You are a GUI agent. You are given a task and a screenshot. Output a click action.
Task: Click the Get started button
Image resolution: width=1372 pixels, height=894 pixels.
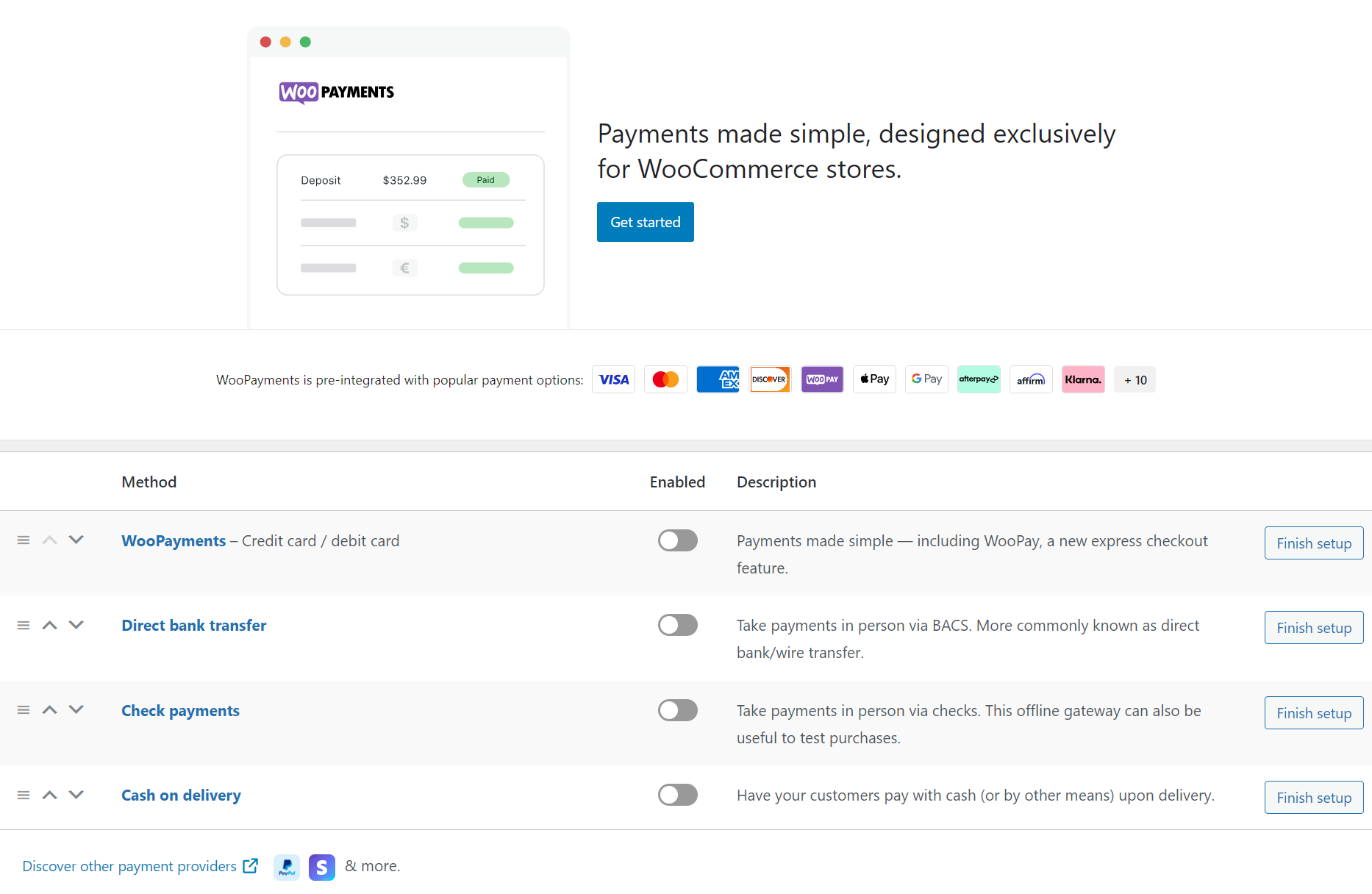click(x=646, y=222)
